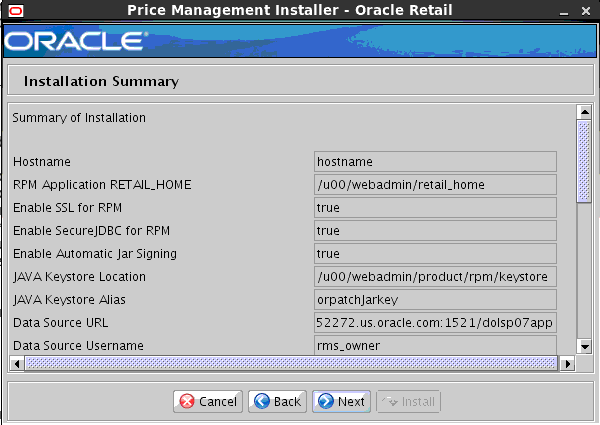Screen dimensions: 600x425
Task: Click the orpatchJarkey alias field
Action: click(435, 300)
